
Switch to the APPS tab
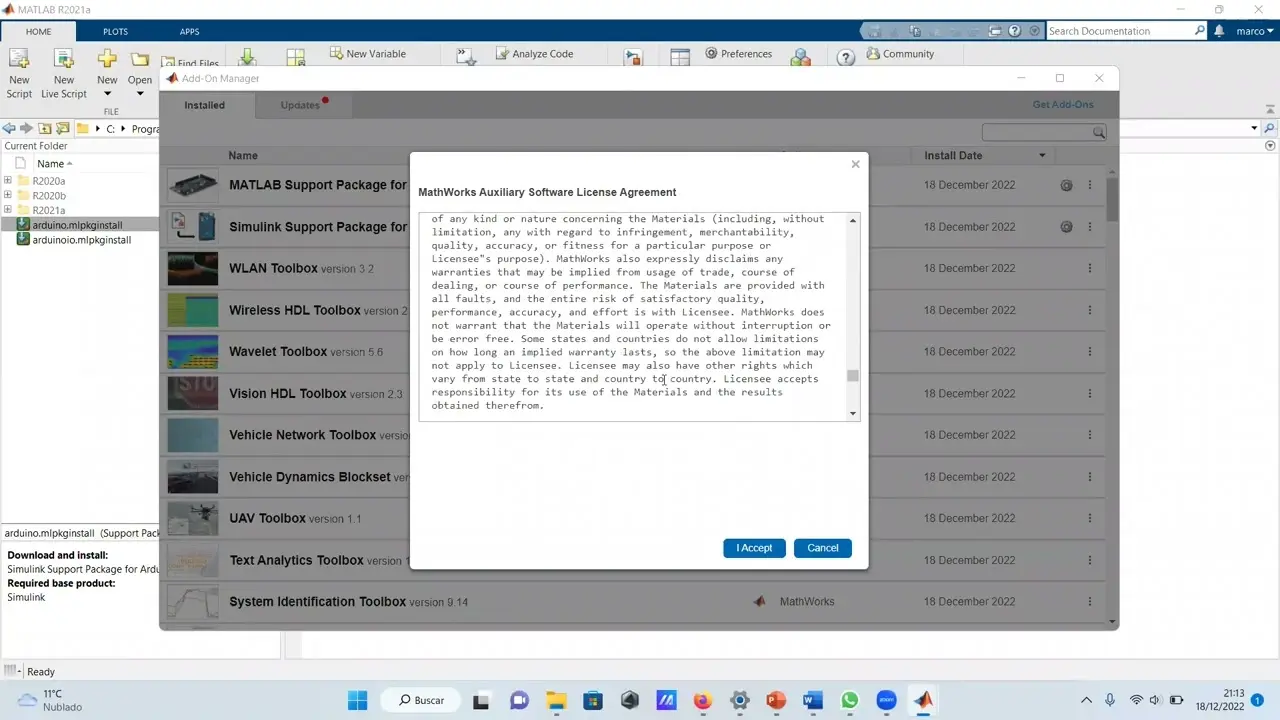click(189, 32)
